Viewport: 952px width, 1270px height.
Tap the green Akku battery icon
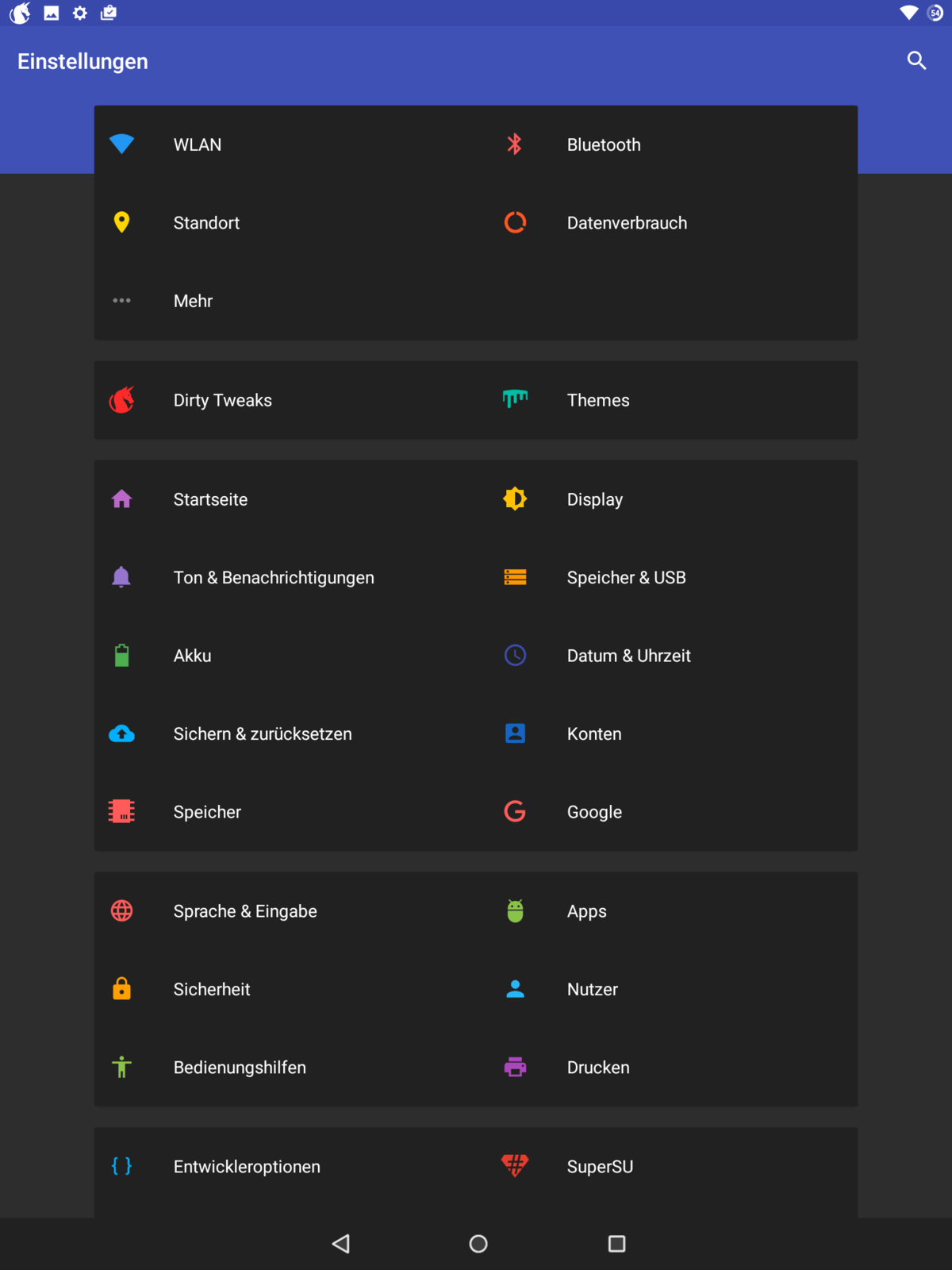121,656
